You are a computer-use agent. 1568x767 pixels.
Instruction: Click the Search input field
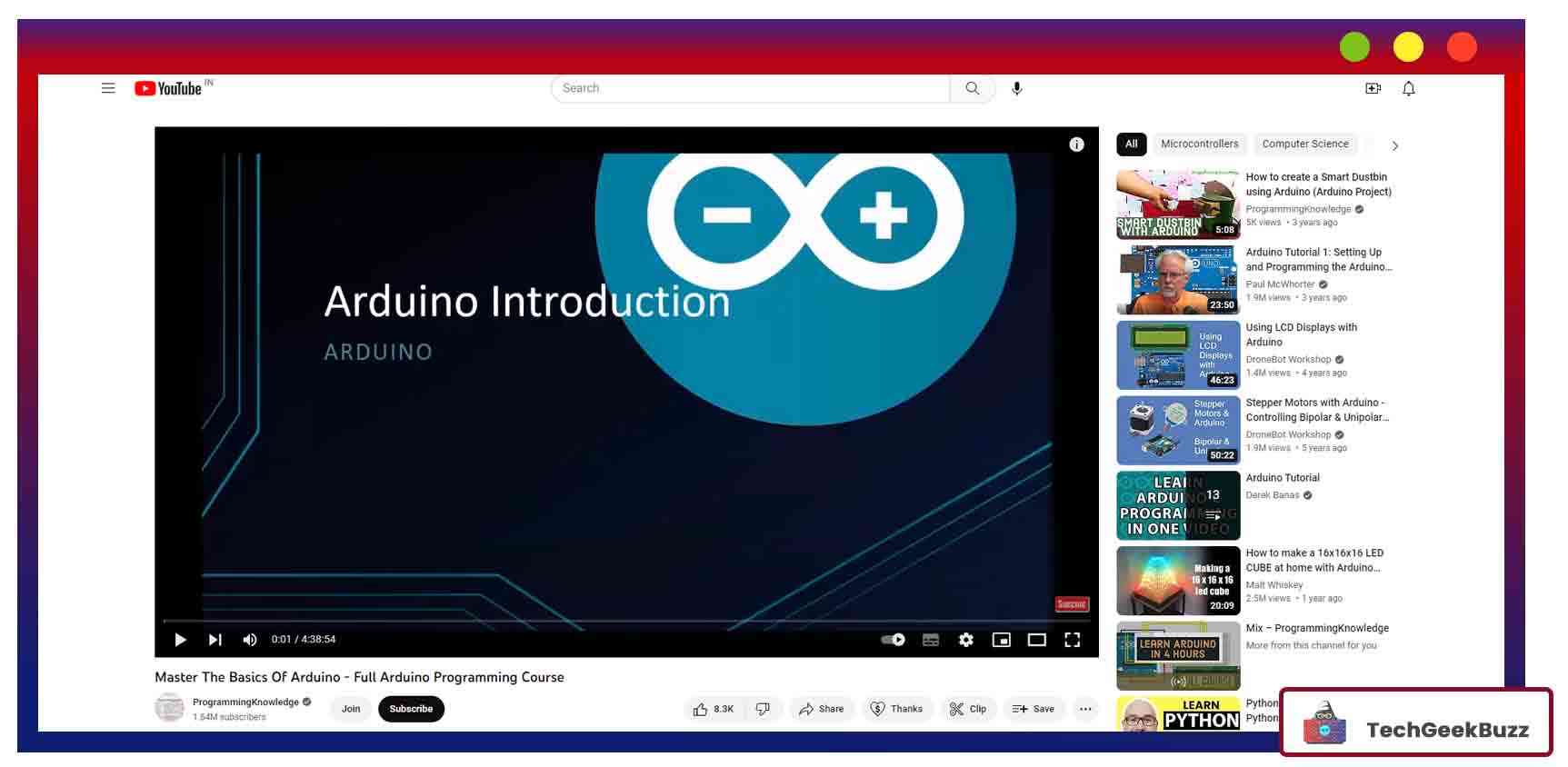pyautogui.click(x=750, y=88)
